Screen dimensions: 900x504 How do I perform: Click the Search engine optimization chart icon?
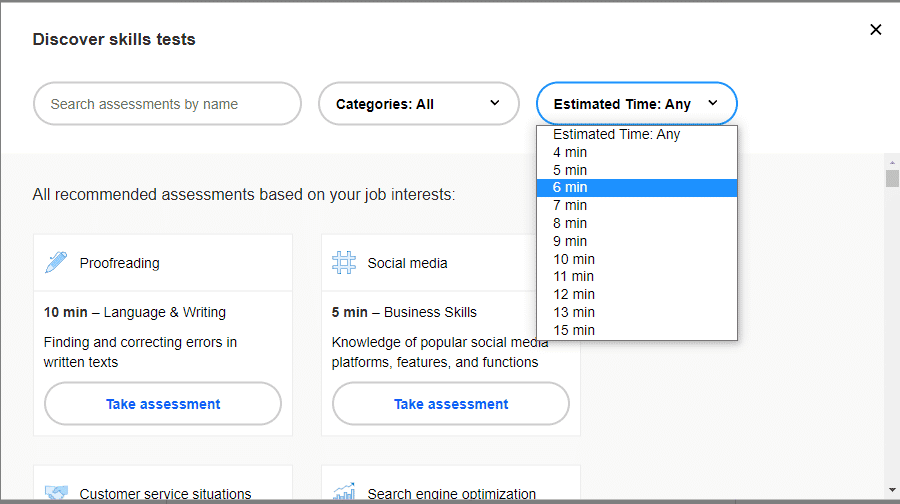tap(344, 493)
